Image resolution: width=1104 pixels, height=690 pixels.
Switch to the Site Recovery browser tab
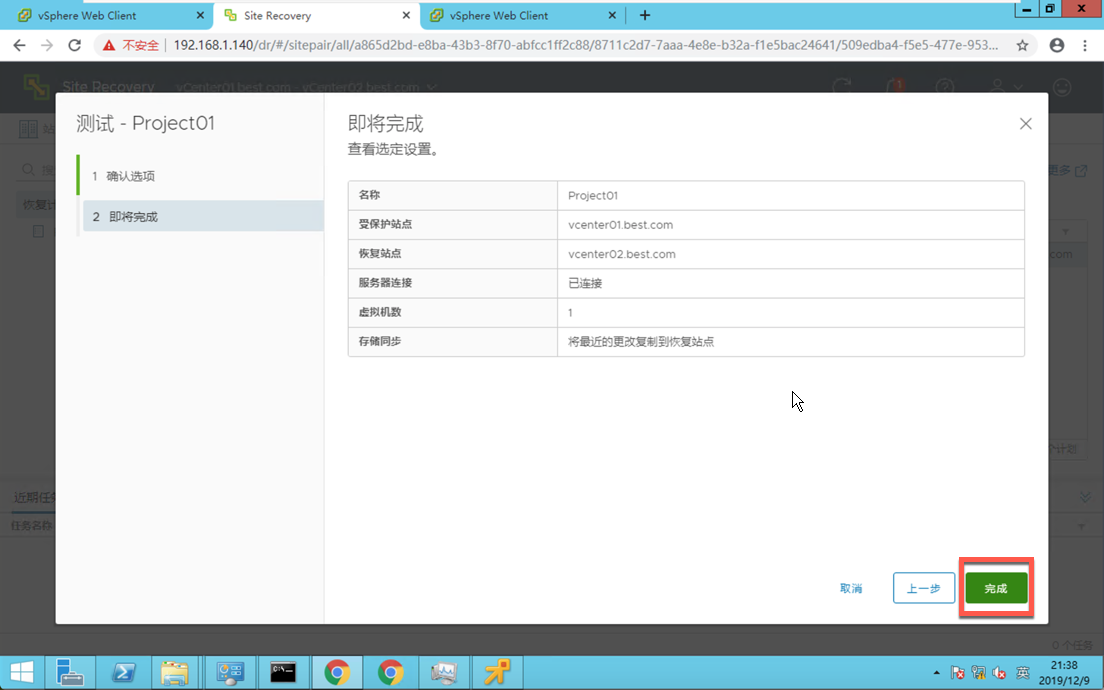(317, 15)
